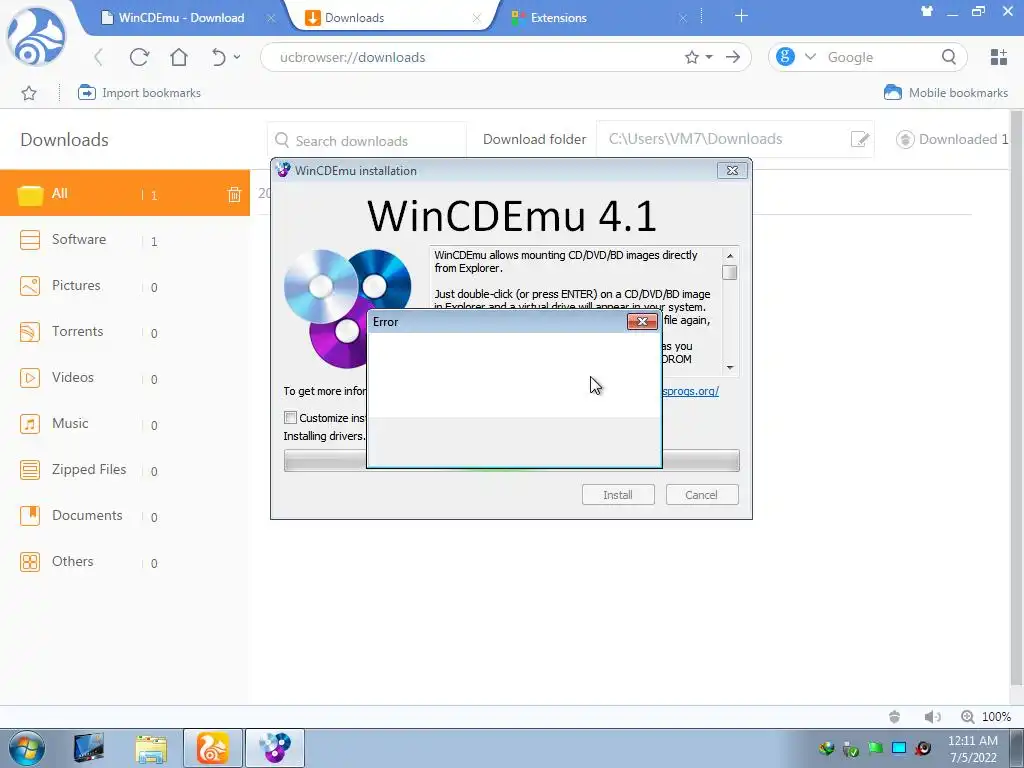Click the Downloaded filter
1024x768 pixels.
click(952, 139)
